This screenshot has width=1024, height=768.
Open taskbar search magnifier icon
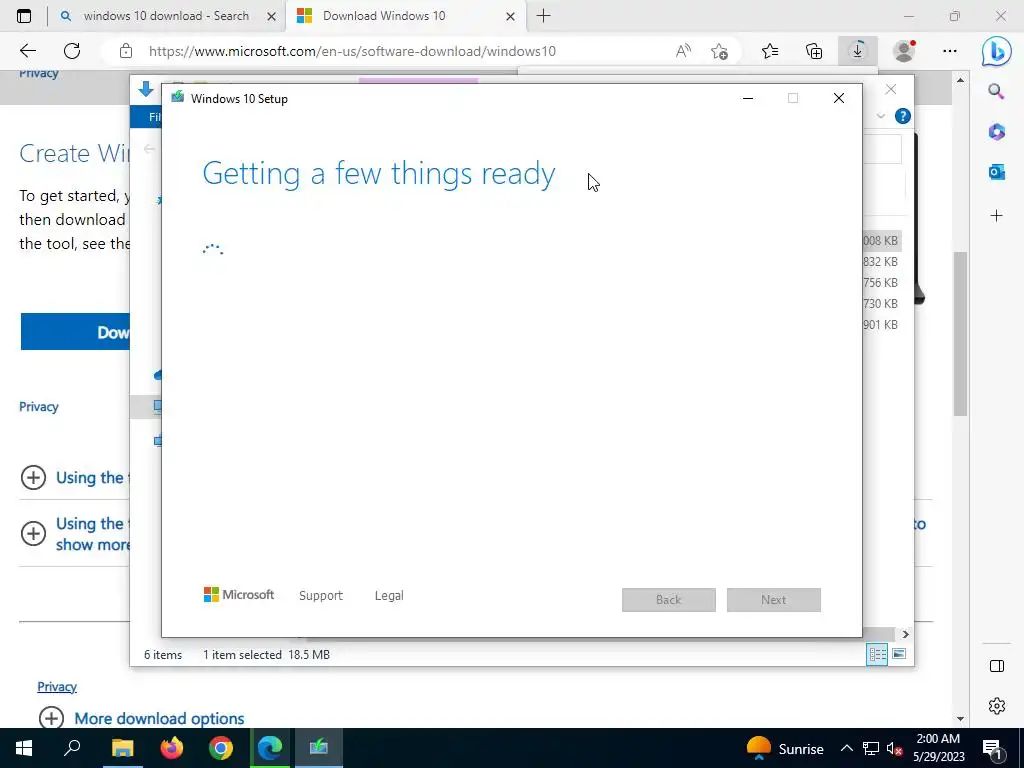(72, 748)
